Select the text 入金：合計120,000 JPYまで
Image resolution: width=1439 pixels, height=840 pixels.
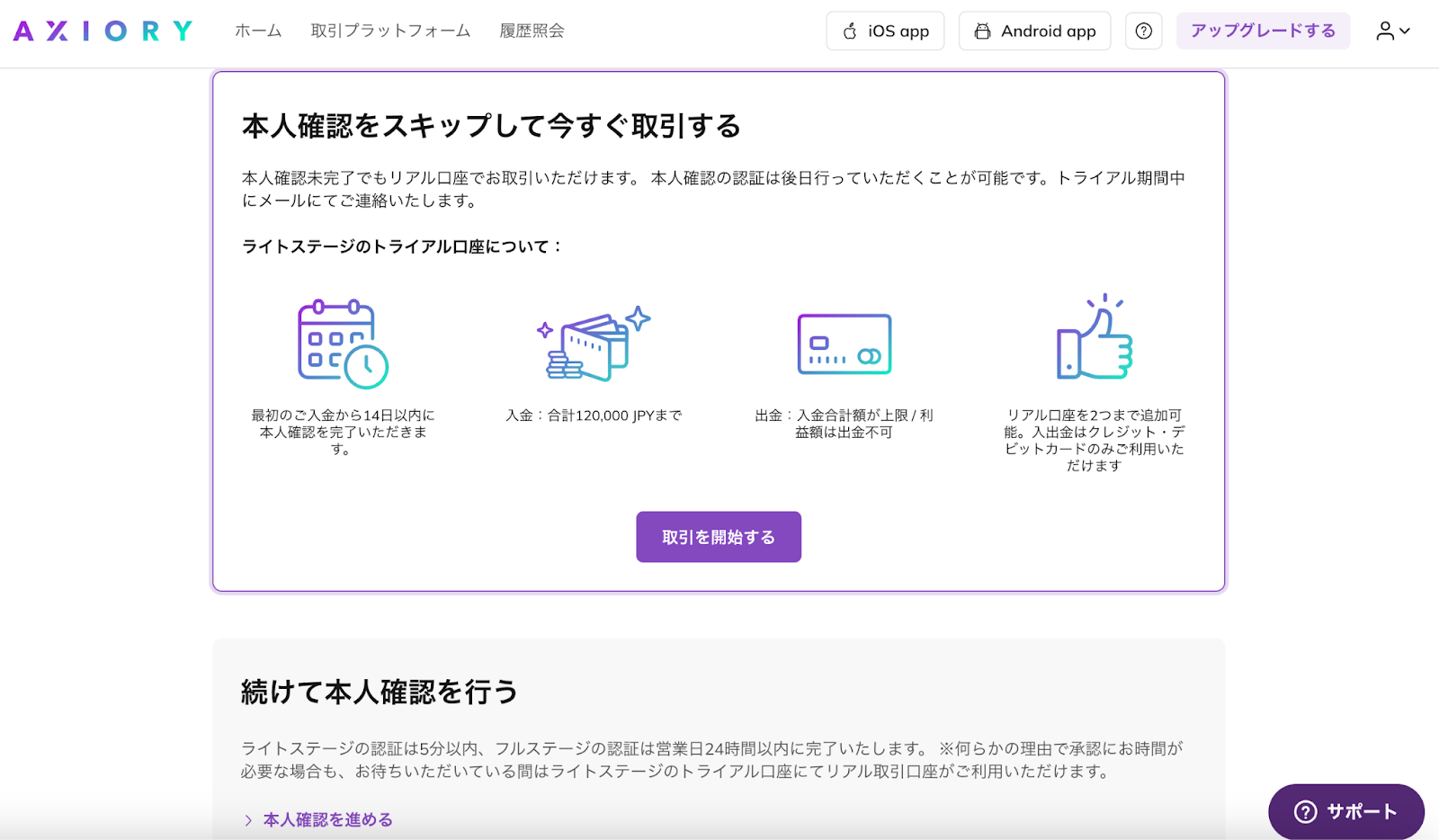[594, 416]
